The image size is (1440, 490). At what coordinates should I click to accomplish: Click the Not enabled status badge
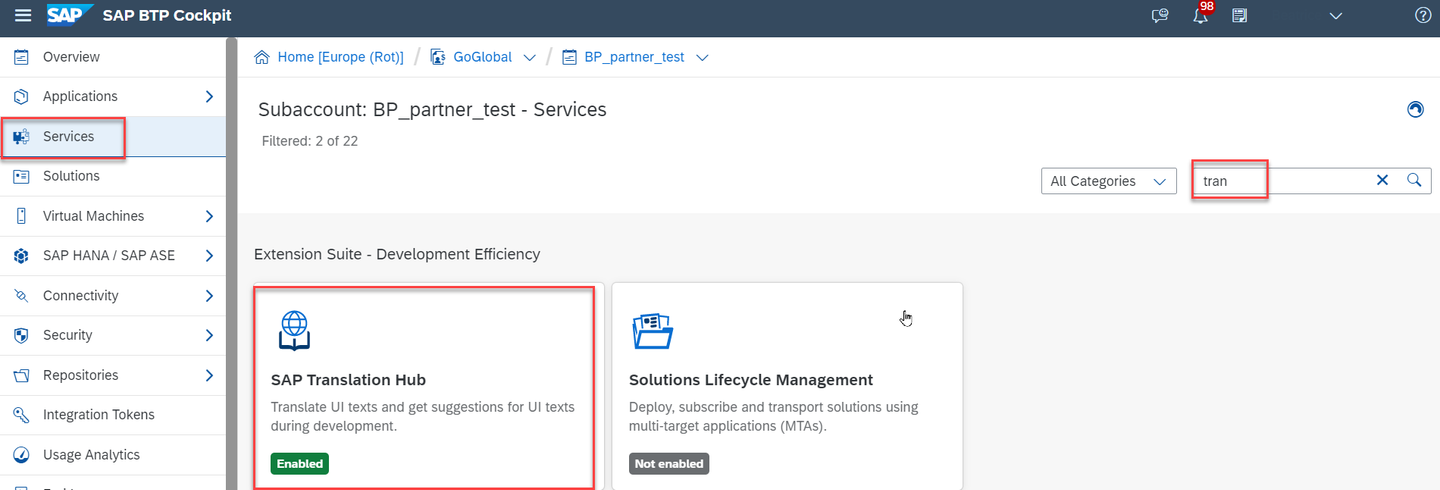pos(669,464)
